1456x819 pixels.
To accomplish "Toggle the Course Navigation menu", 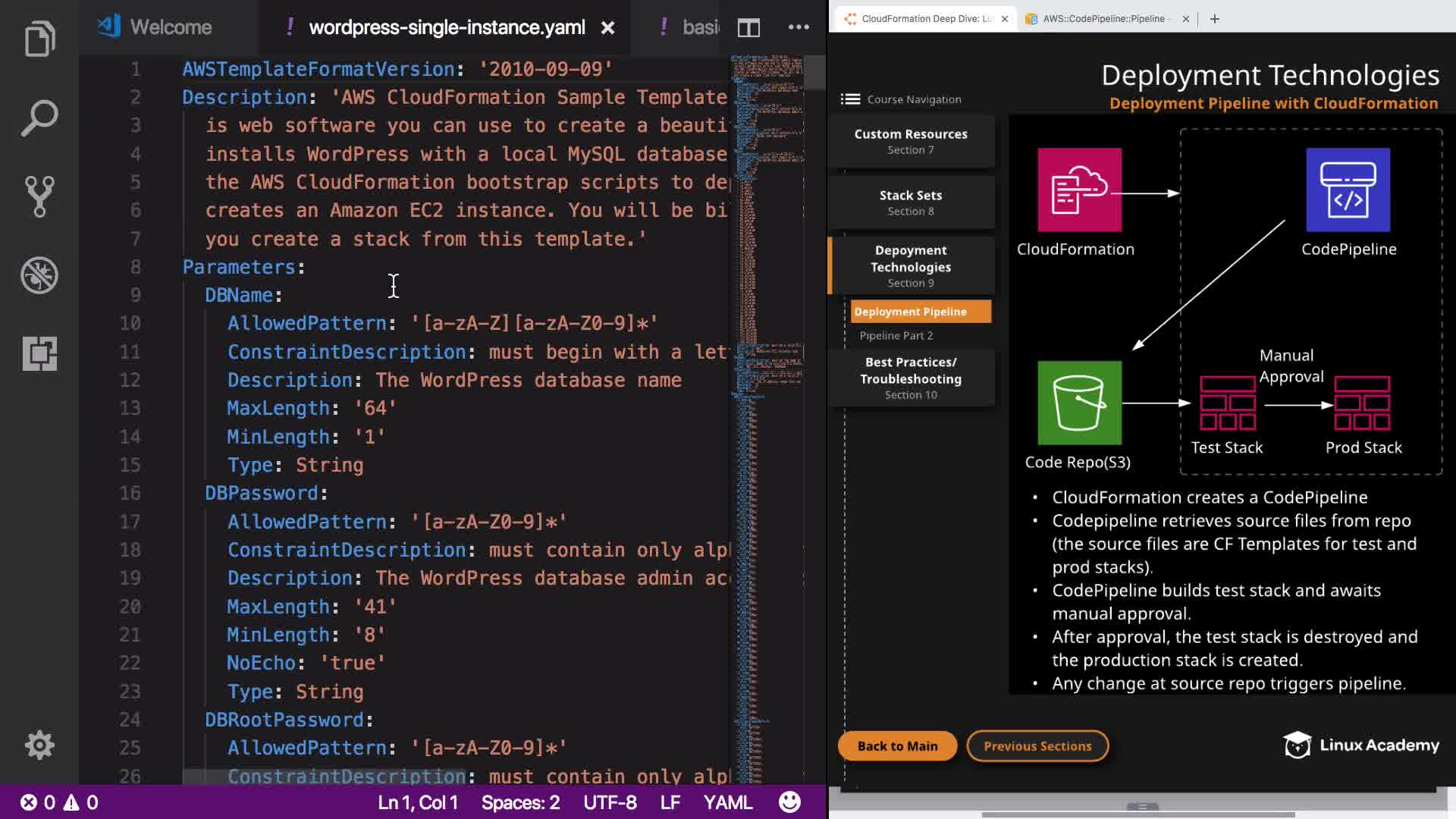I will 851,99.
